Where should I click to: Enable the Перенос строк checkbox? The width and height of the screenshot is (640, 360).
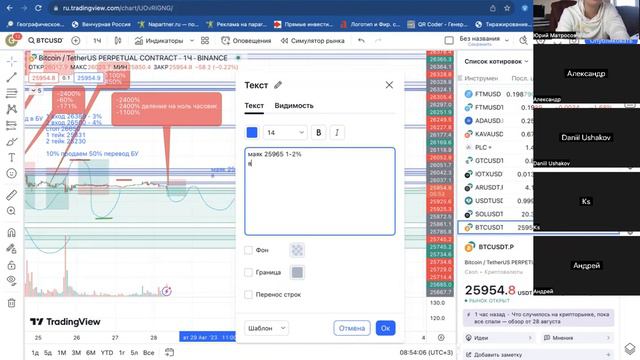tap(248, 294)
